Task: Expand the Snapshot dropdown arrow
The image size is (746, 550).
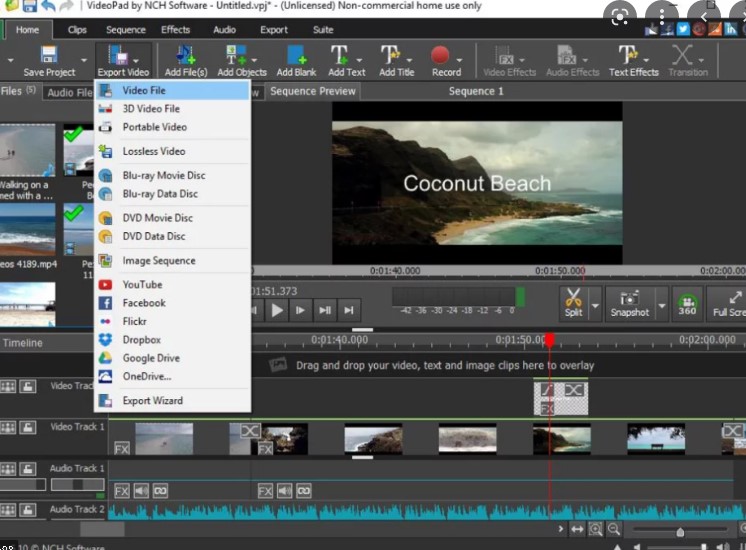Action: click(x=662, y=304)
